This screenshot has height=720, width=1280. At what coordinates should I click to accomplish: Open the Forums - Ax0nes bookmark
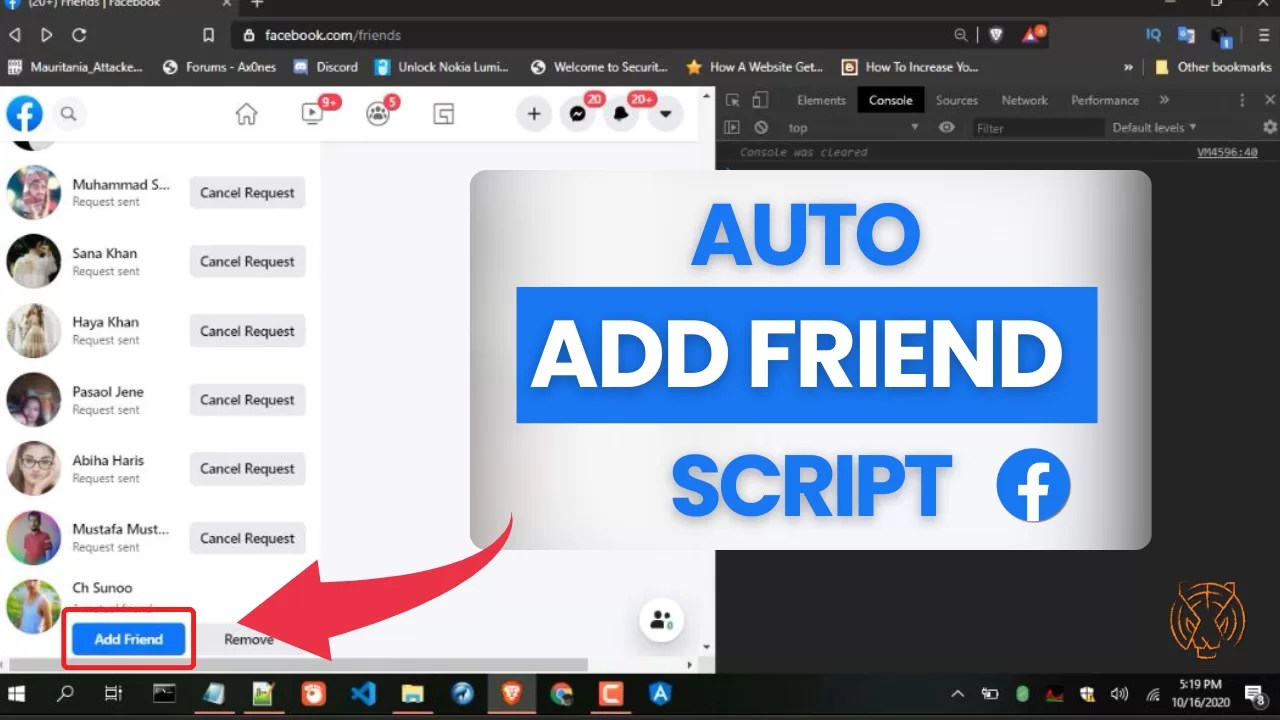tap(219, 67)
